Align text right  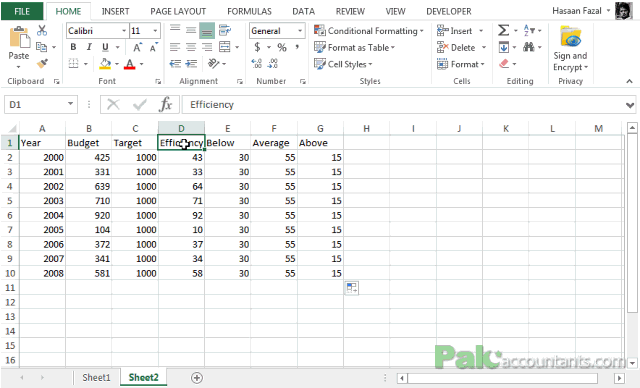[207, 47]
